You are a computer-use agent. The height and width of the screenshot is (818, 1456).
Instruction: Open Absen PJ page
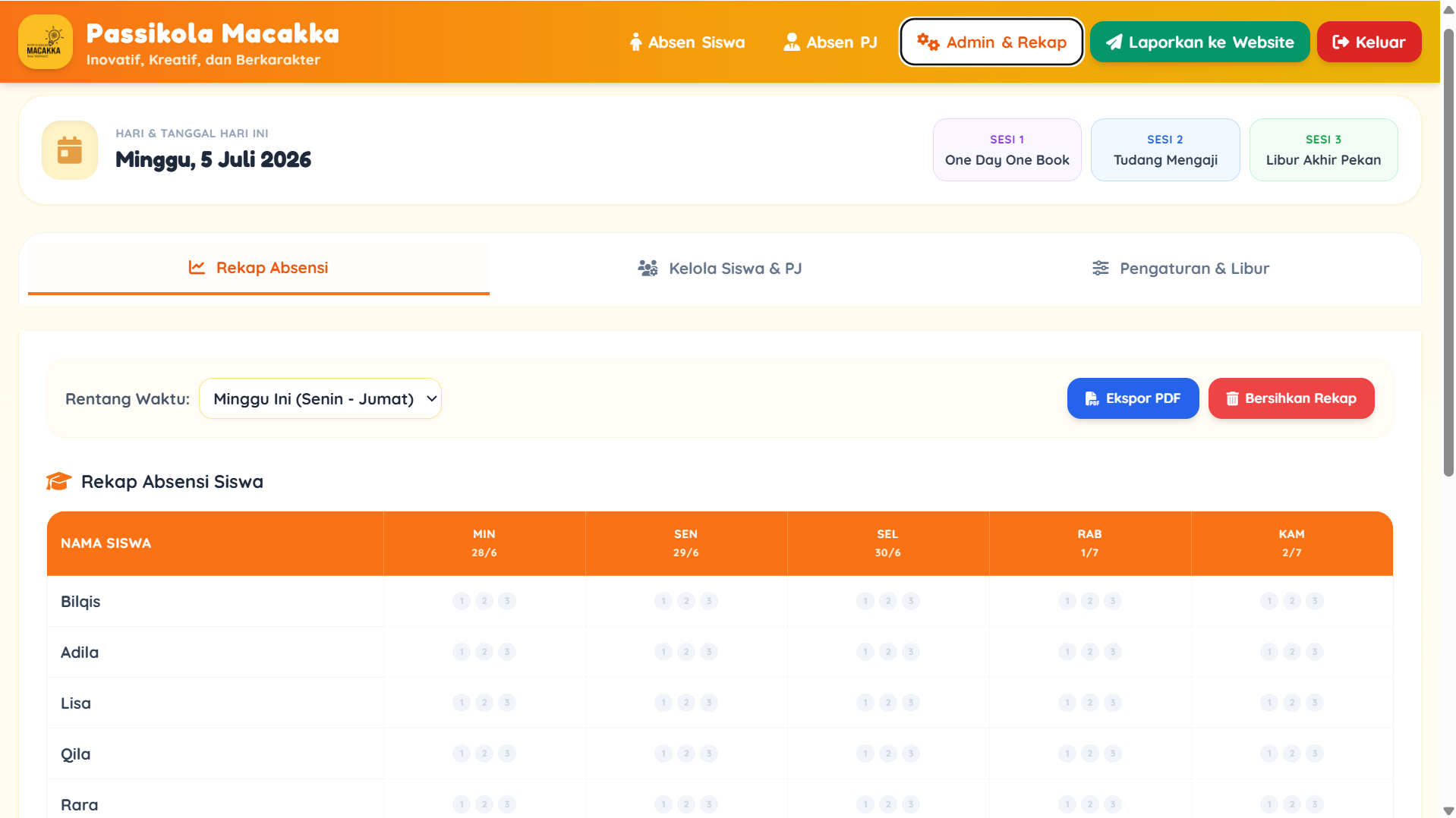point(830,42)
